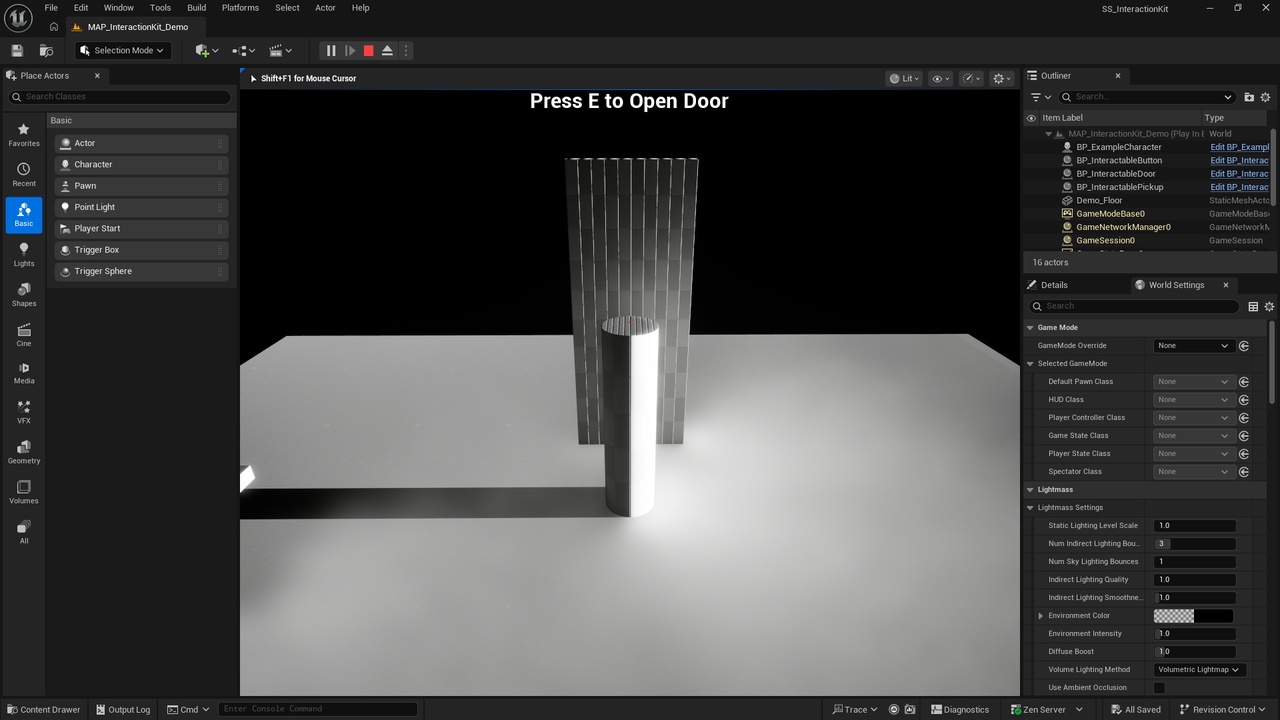Open the Lit view mode dropdown
This screenshot has height=720, width=1280.
pyautogui.click(x=904, y=78)
